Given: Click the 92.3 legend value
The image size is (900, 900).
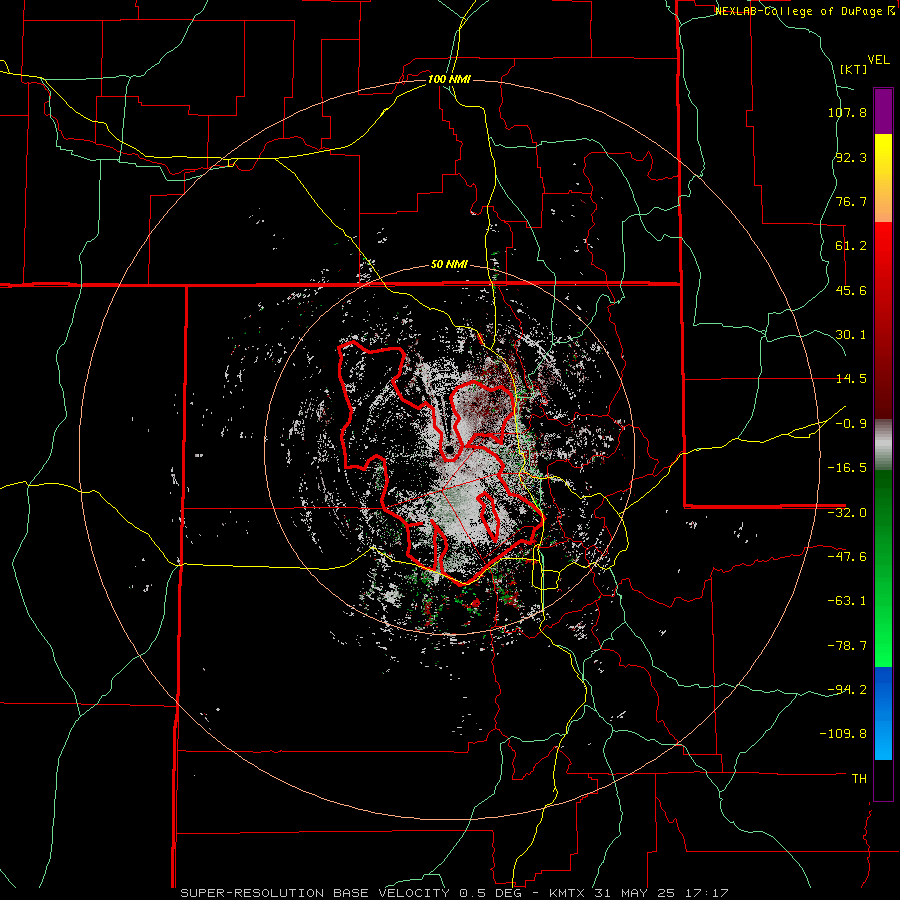Looking at the screenshot, I should coord(851,157).
